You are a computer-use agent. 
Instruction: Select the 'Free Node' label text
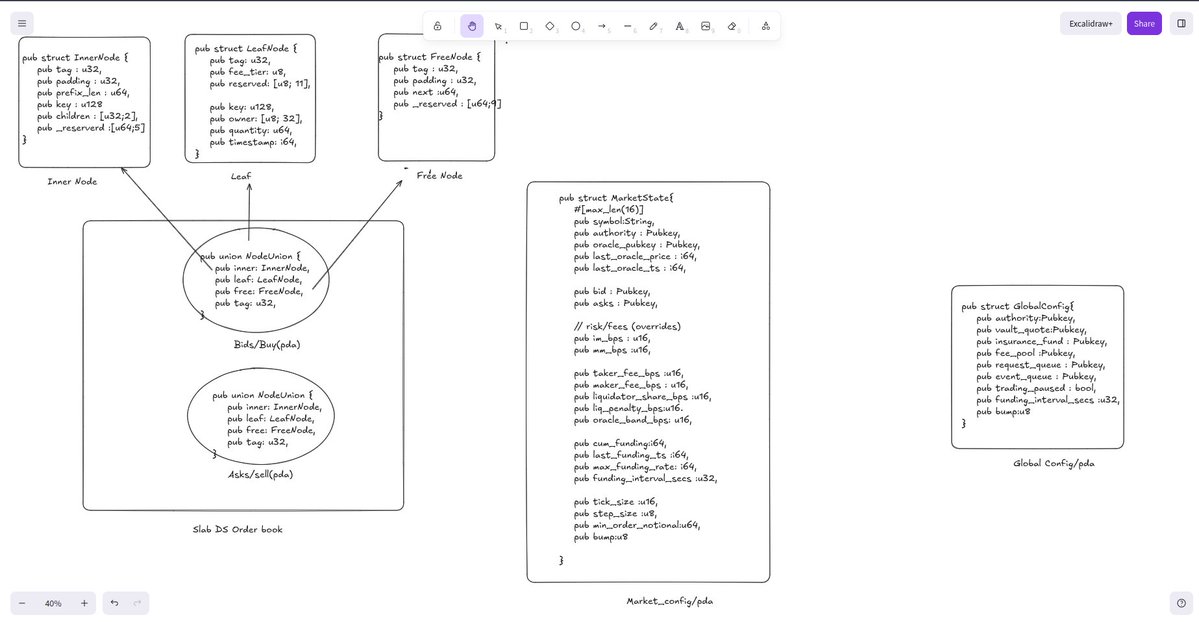tap(440, 176)
